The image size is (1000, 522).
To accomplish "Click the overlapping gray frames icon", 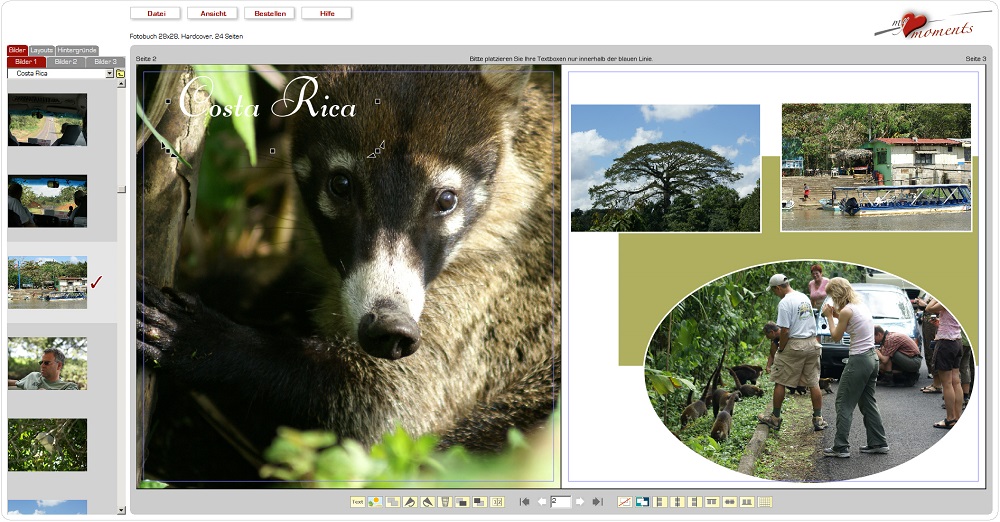I will 393,502.
